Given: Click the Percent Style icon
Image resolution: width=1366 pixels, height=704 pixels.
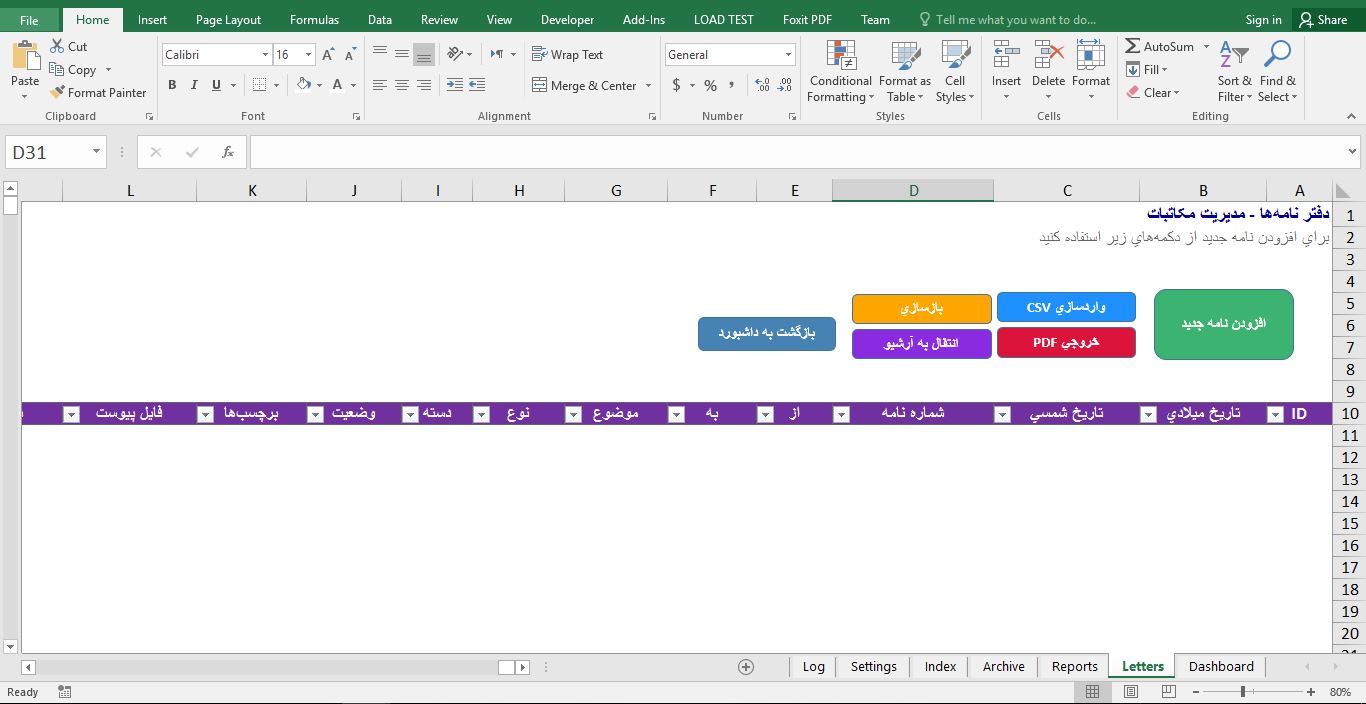Looking at the screenshot, I should [x=710, y=85].
